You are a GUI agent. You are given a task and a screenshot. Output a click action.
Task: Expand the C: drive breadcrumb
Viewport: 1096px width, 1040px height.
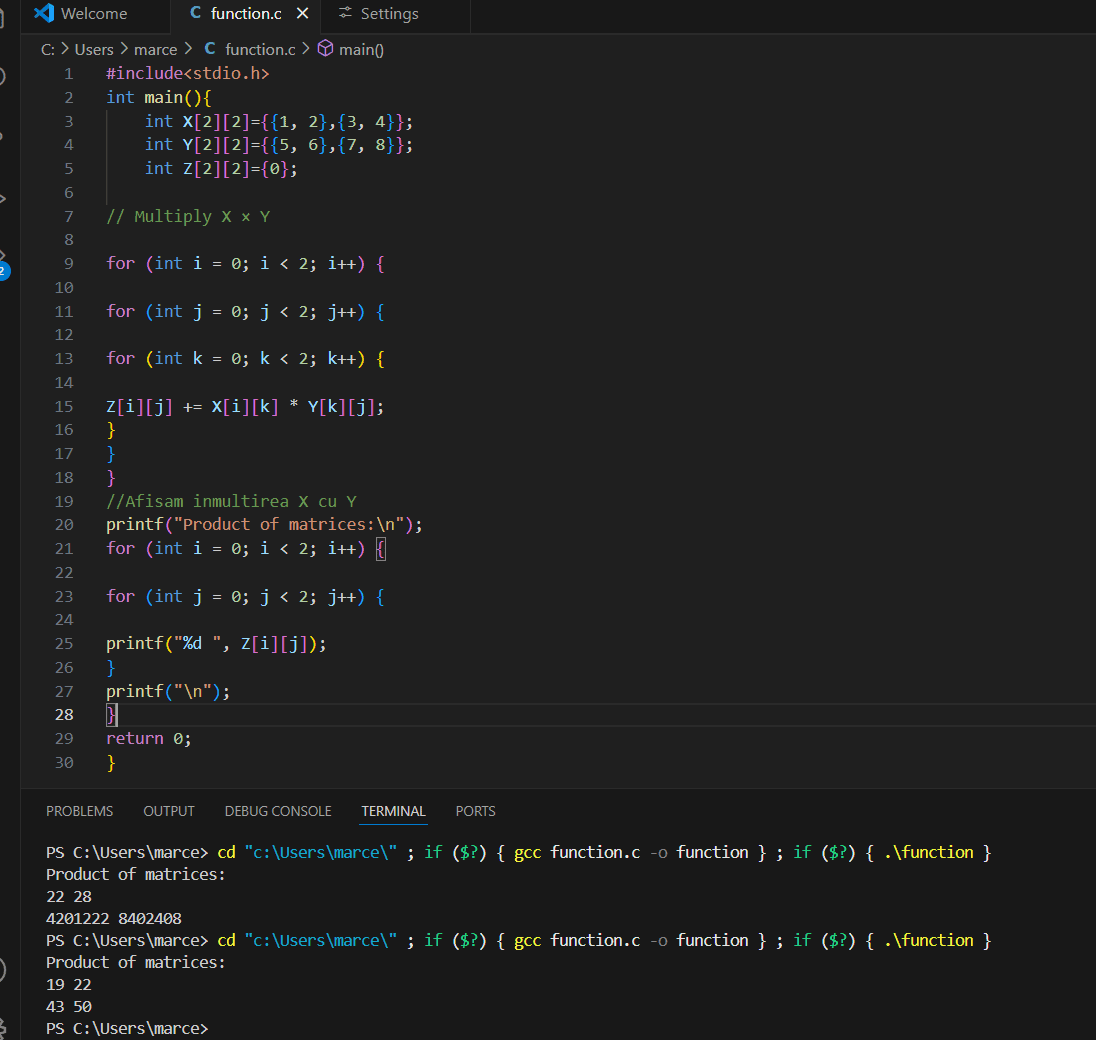point(48,49)
